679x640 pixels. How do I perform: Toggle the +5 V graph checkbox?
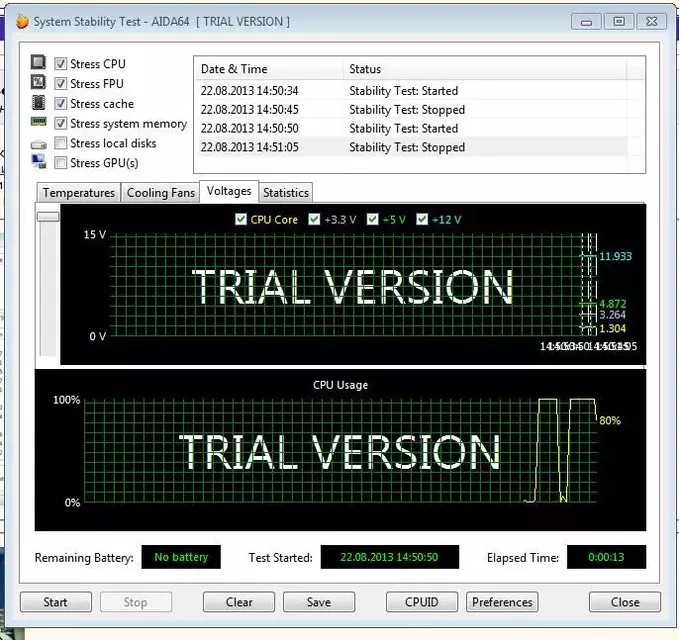372,219
